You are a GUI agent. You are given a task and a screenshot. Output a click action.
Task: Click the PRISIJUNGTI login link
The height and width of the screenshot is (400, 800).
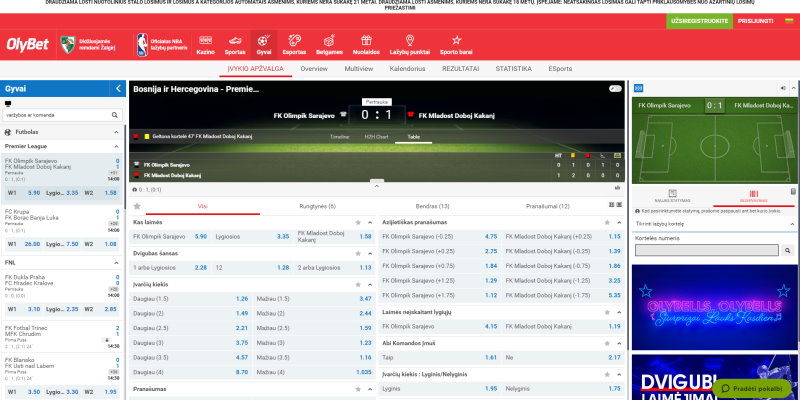pyautogui.click(x=756, y=21)
